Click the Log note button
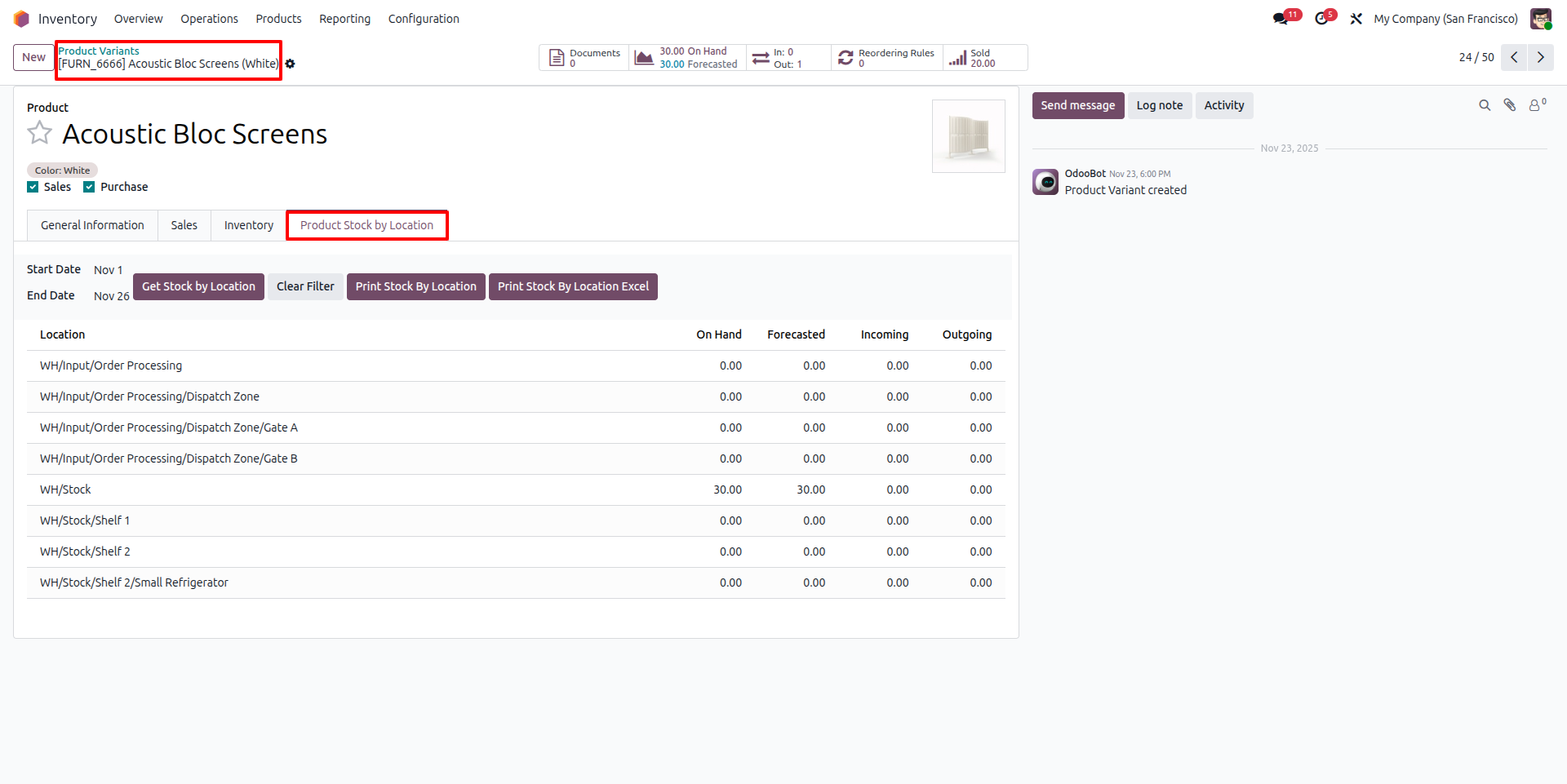Viewport: 1567px width, 784px height. (1159, 105)
